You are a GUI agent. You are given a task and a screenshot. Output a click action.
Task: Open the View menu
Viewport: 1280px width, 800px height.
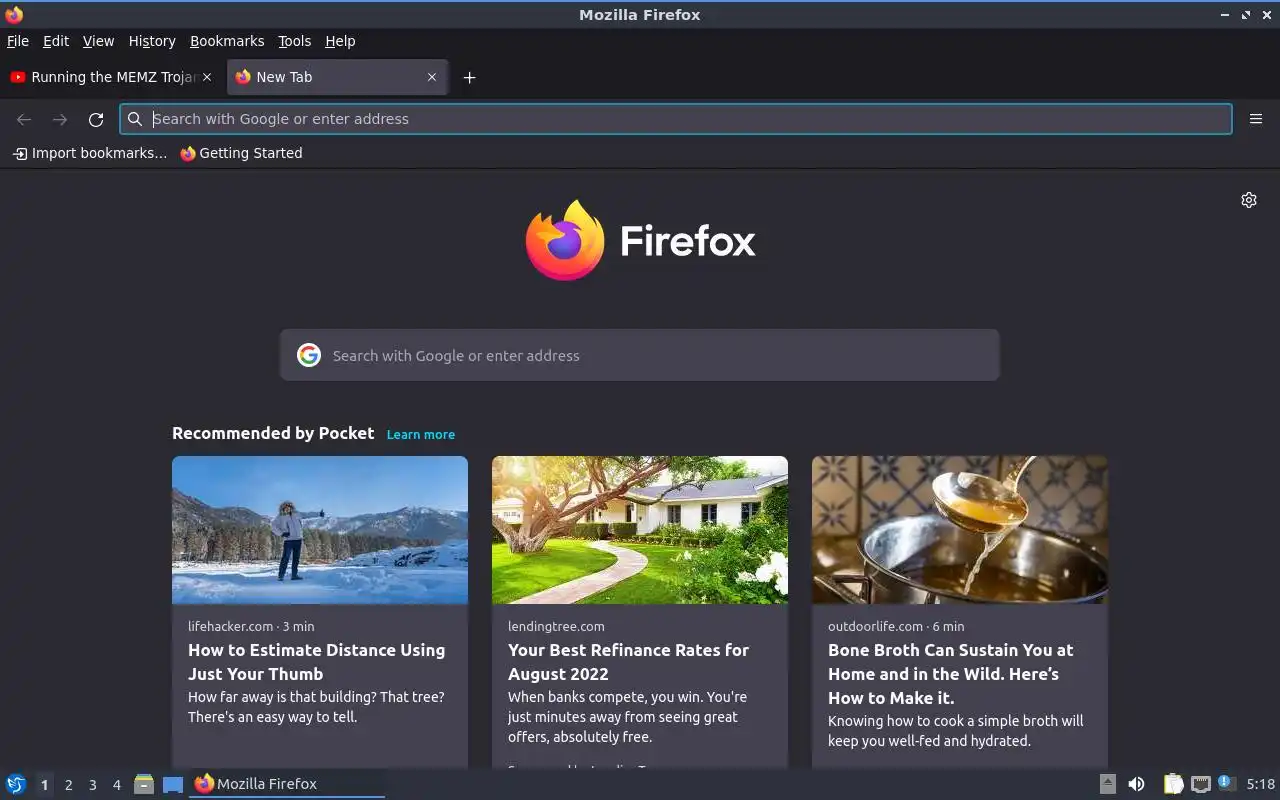click(x=98, y=41)
